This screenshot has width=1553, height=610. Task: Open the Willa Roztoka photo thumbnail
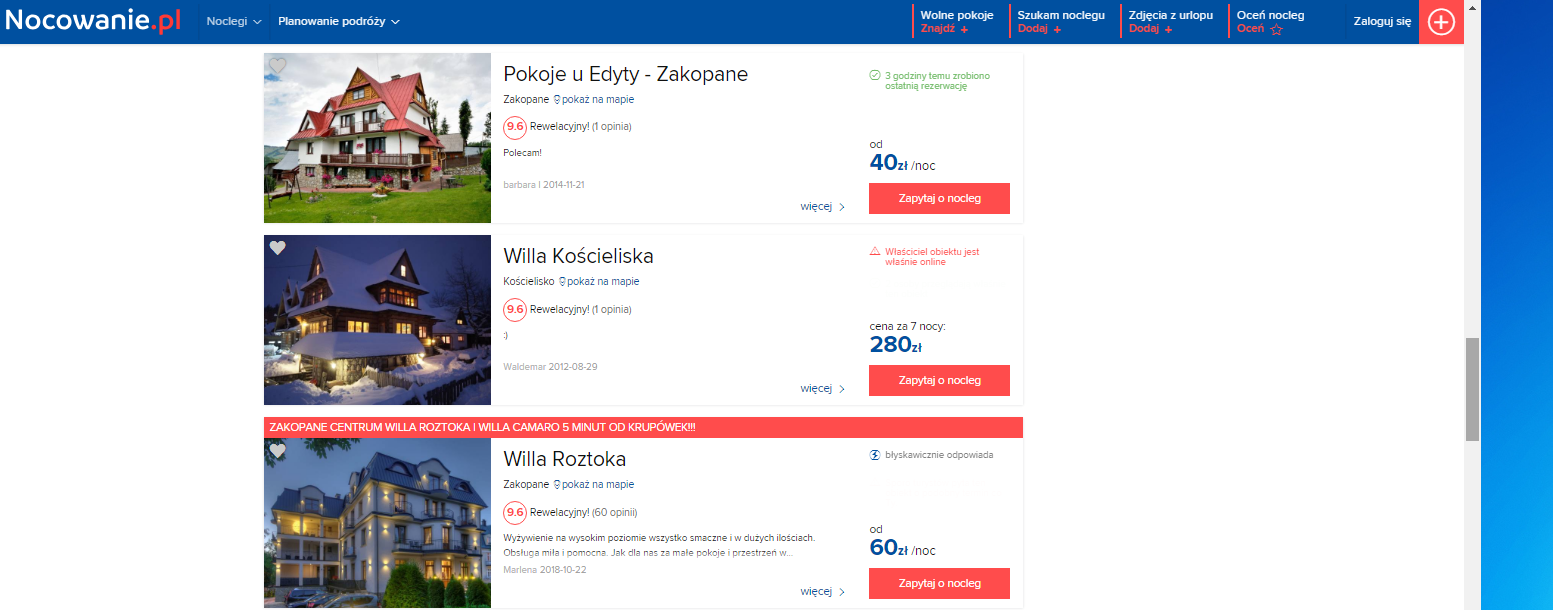(x=377, y=522)
